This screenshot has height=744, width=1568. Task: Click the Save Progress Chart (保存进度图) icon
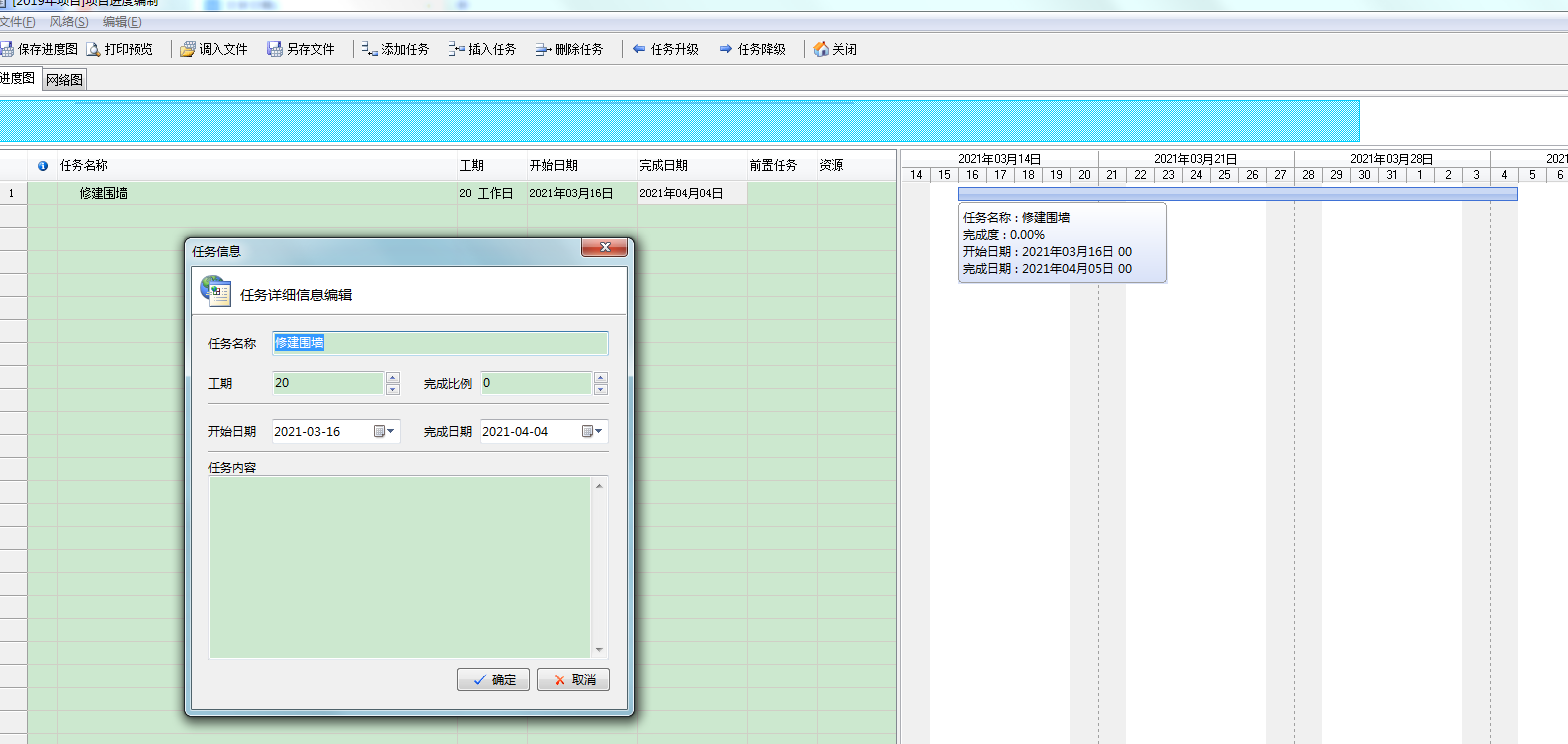tap(6, 49)
